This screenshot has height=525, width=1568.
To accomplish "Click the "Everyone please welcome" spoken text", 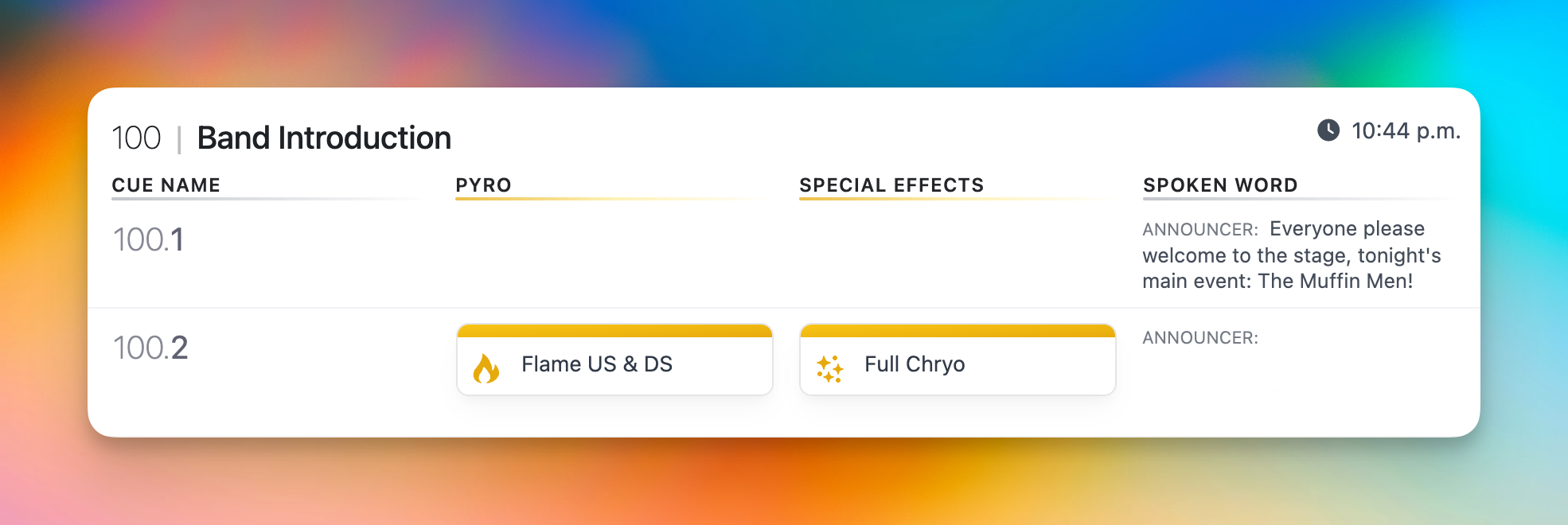I will (x=1291, y=255).
